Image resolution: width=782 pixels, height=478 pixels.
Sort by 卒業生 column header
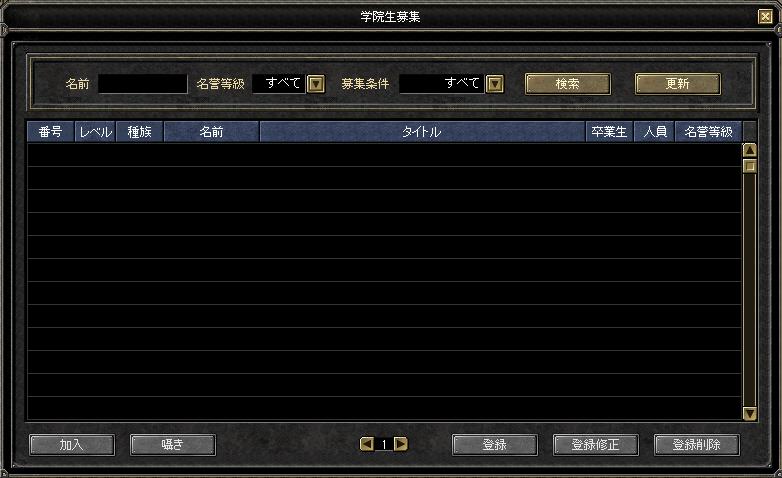point(609,132)
